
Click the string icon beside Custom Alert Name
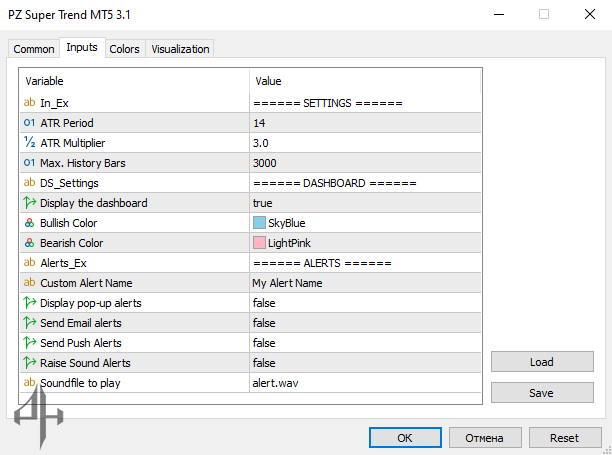(29, 283)
